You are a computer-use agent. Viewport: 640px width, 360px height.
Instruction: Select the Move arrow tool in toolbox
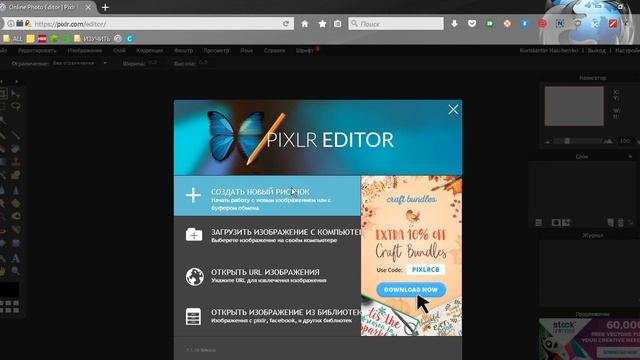pos(16,93)
